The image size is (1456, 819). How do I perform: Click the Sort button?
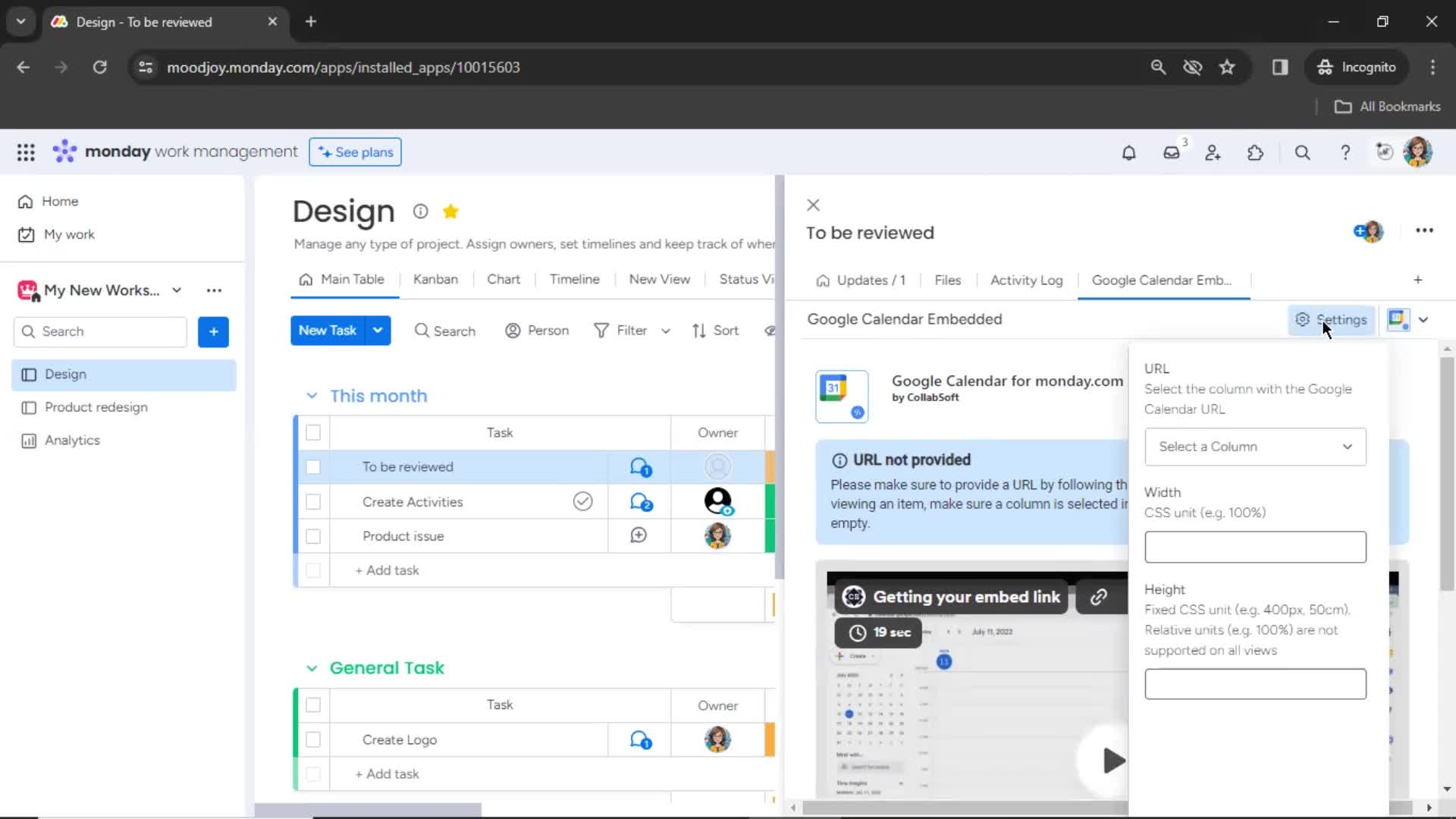click(715, 331)
